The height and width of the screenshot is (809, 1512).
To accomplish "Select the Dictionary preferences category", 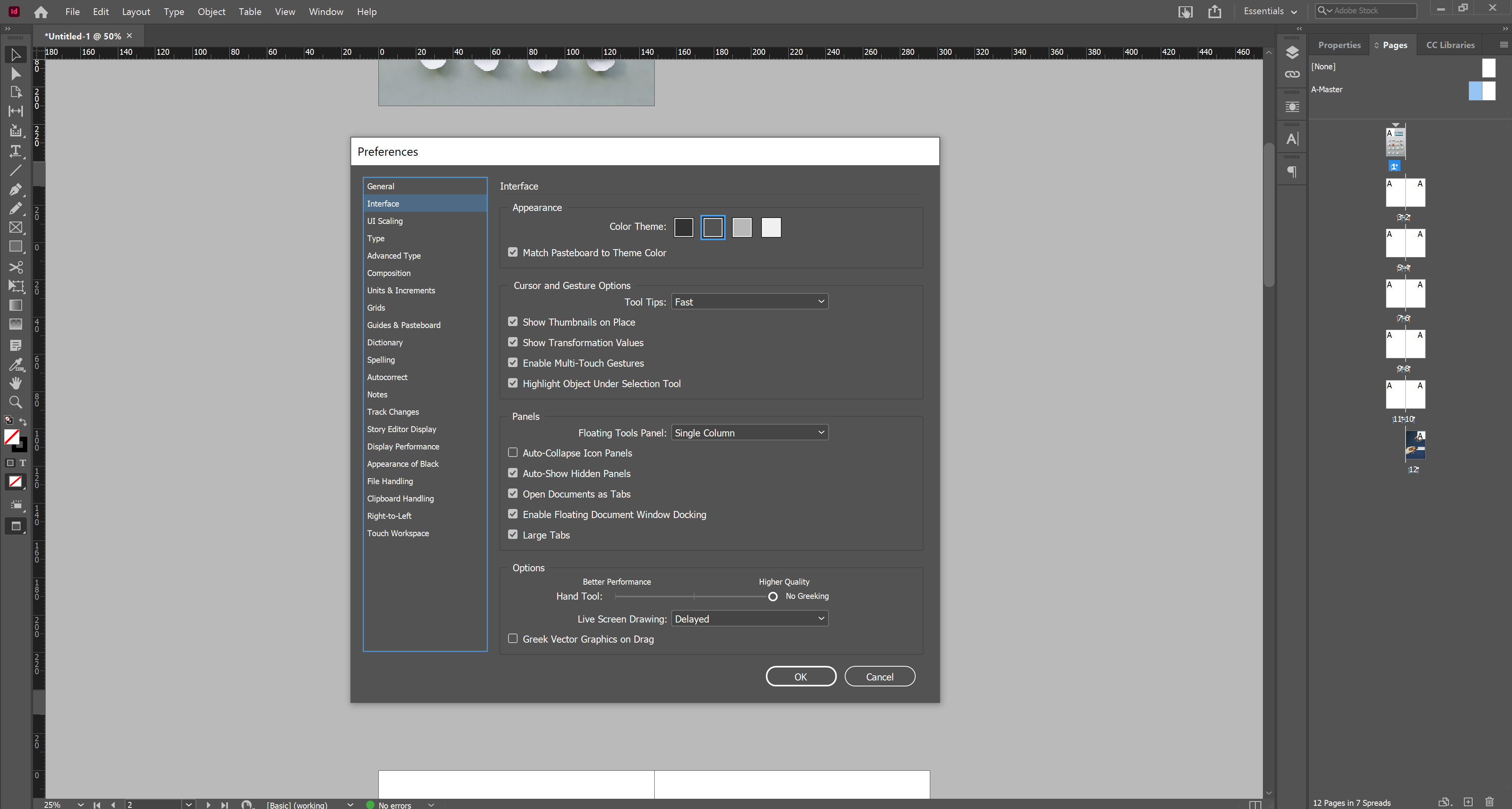I will (x=384, y=342).
